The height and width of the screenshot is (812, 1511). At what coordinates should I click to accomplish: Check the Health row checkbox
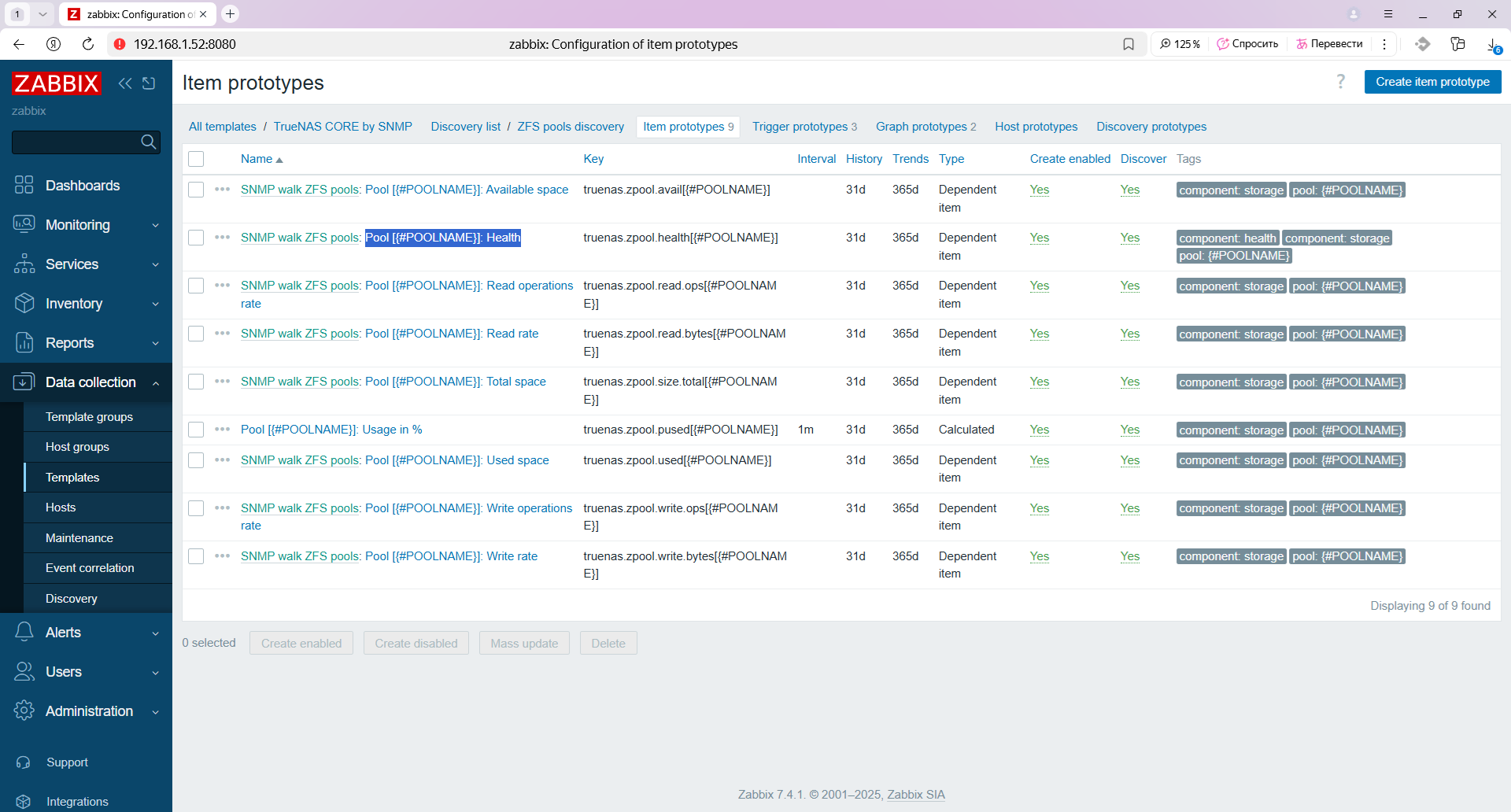[196, 238]
